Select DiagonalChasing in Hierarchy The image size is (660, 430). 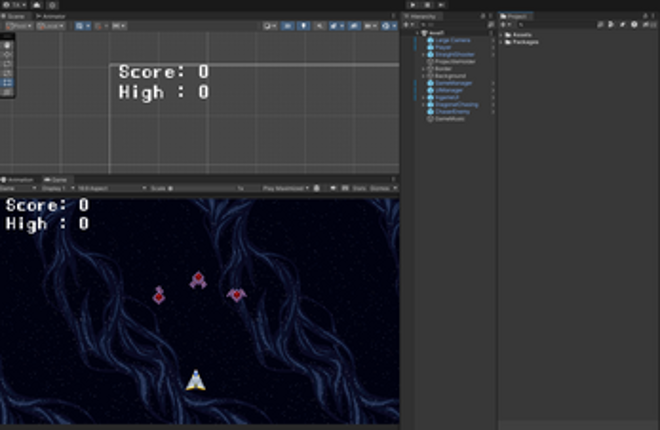(x=457, y=105)
